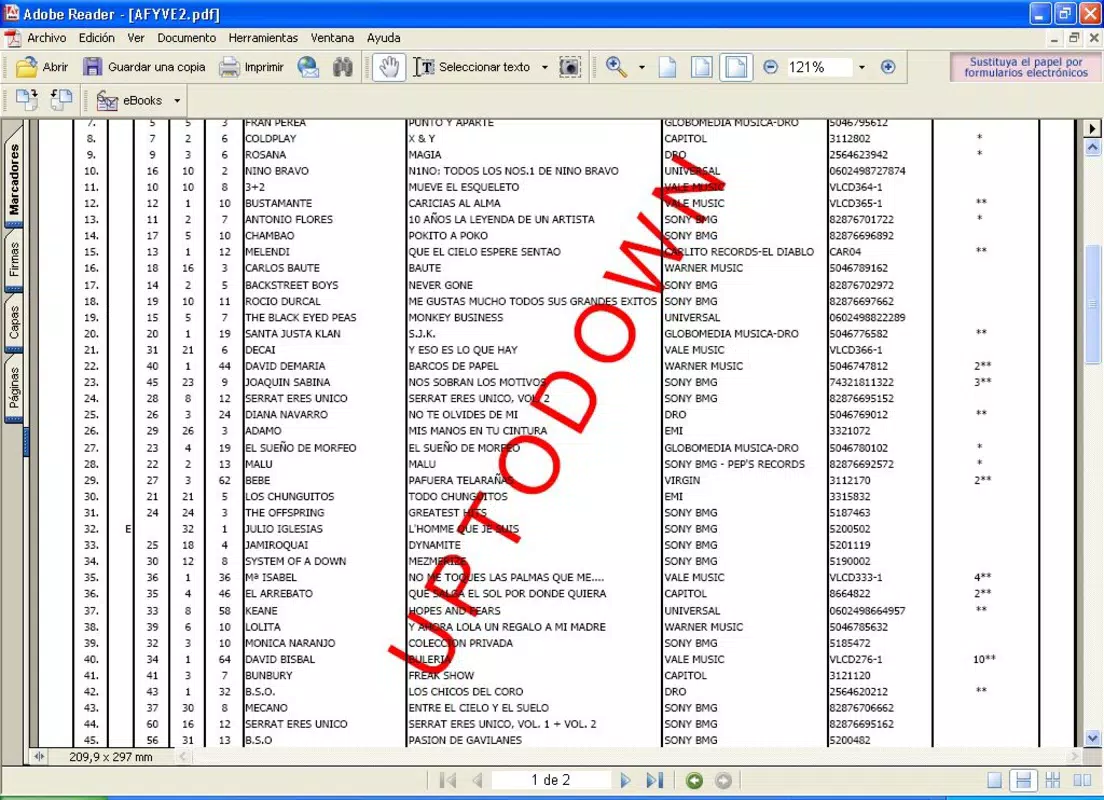The width and height of the screenshot is (1104, 800).
Task: Open the Firmas side tab
Action: [13, 260]
